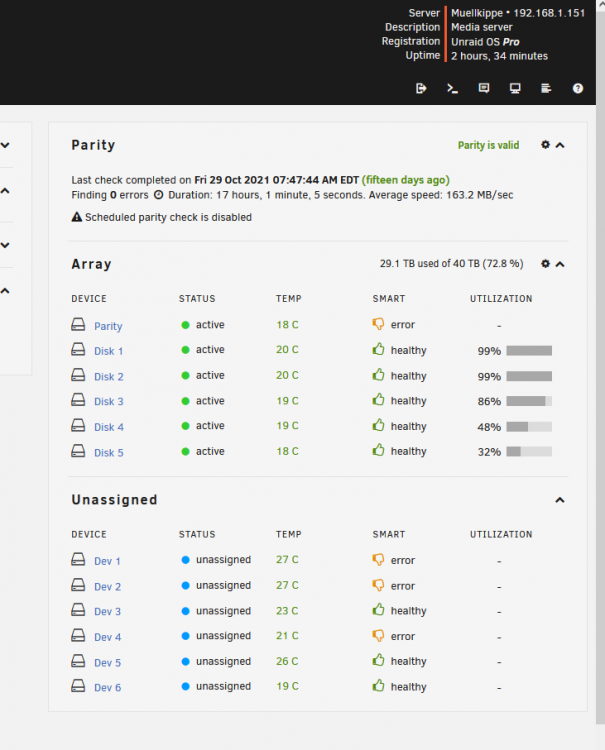Click the Disk 1 drive icon

(x=78, y=349)
